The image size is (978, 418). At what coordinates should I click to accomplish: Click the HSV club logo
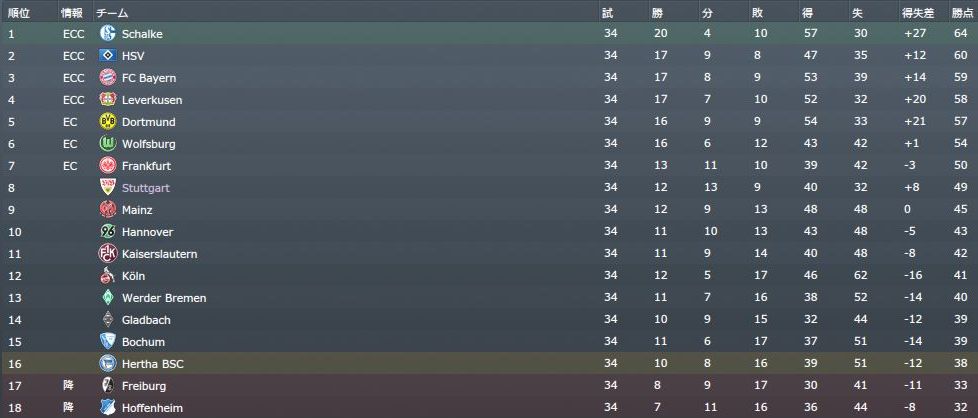click(109, 56)
